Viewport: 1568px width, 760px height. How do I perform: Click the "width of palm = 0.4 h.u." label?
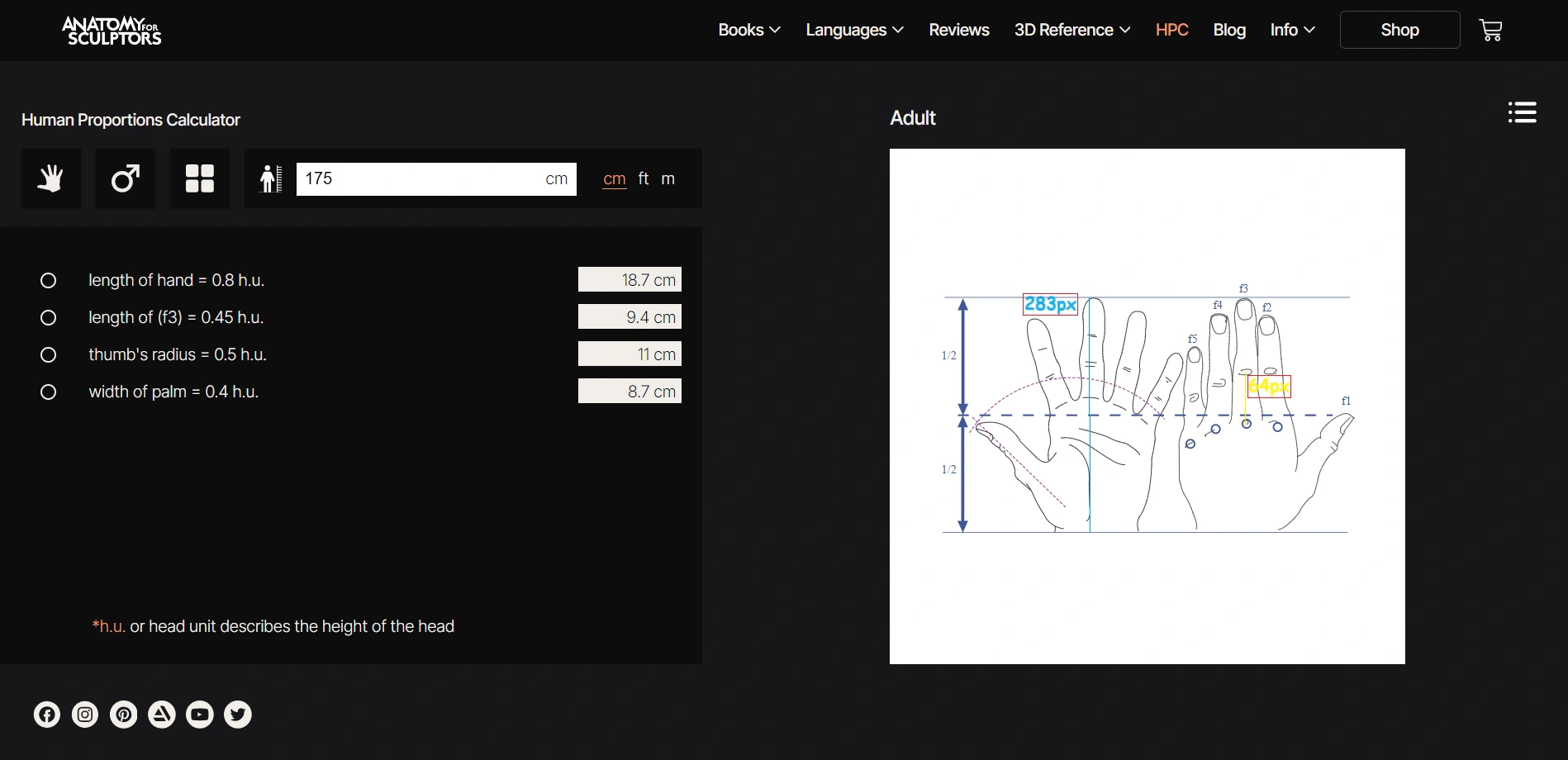173,392
